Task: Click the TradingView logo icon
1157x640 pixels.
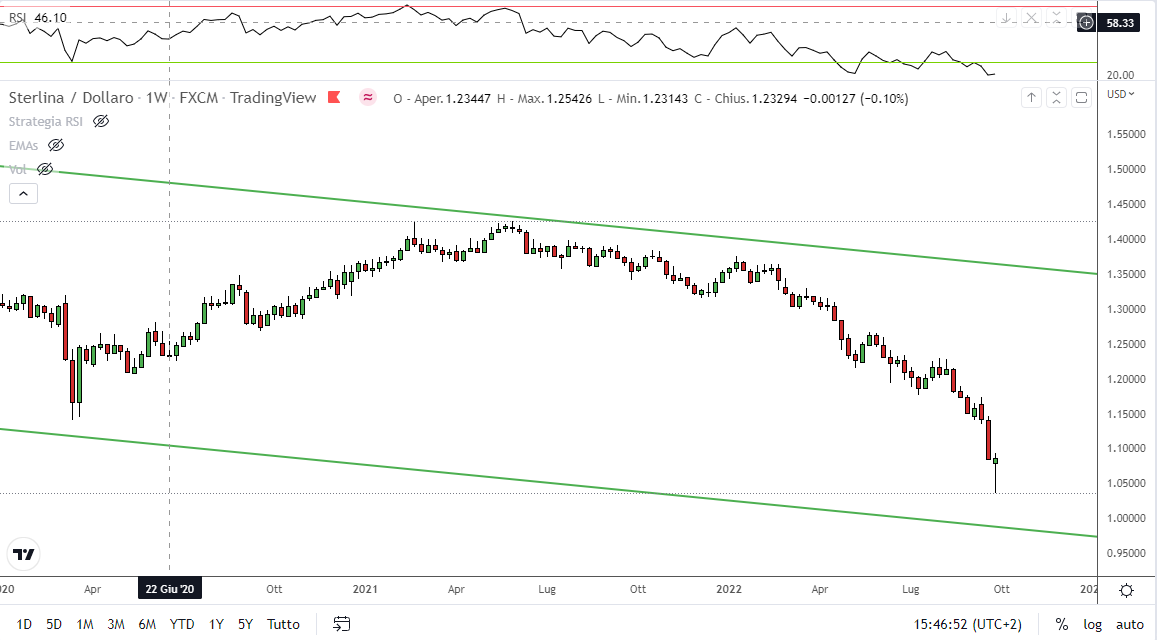Action: point(24,554)
